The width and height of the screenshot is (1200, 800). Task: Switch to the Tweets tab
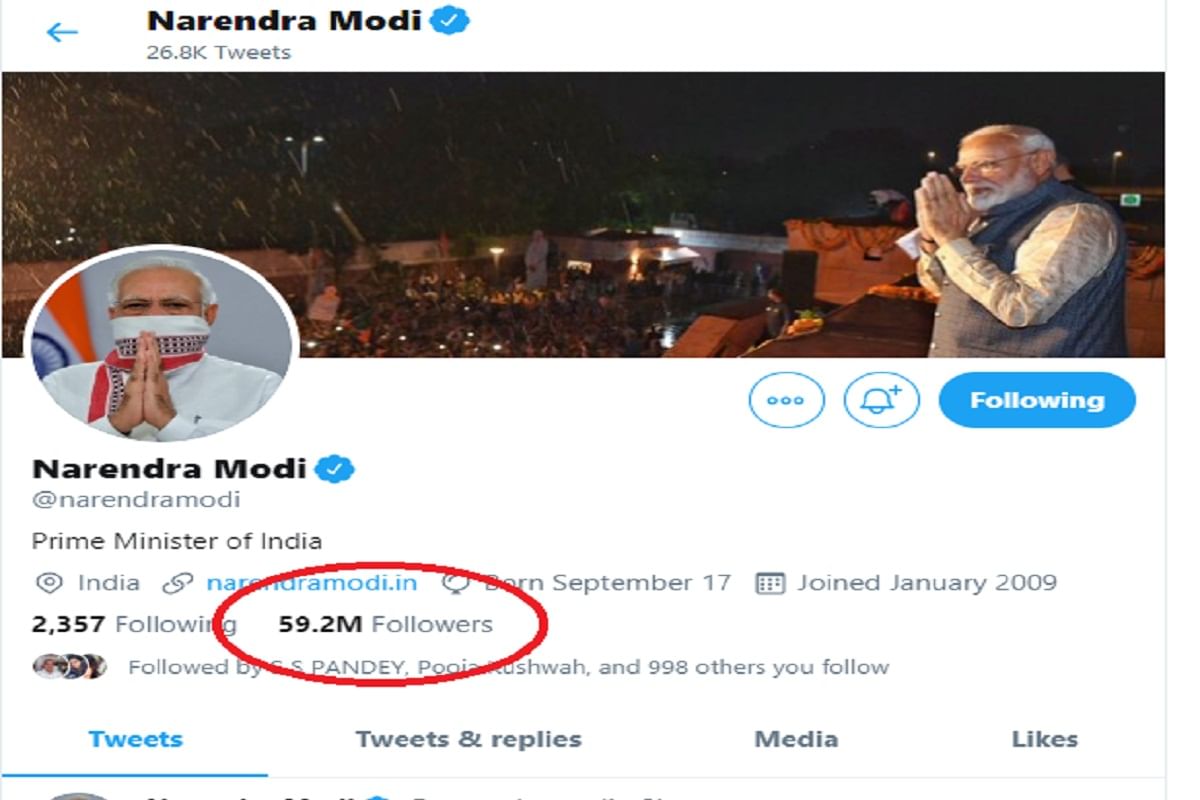click(135, 740)
